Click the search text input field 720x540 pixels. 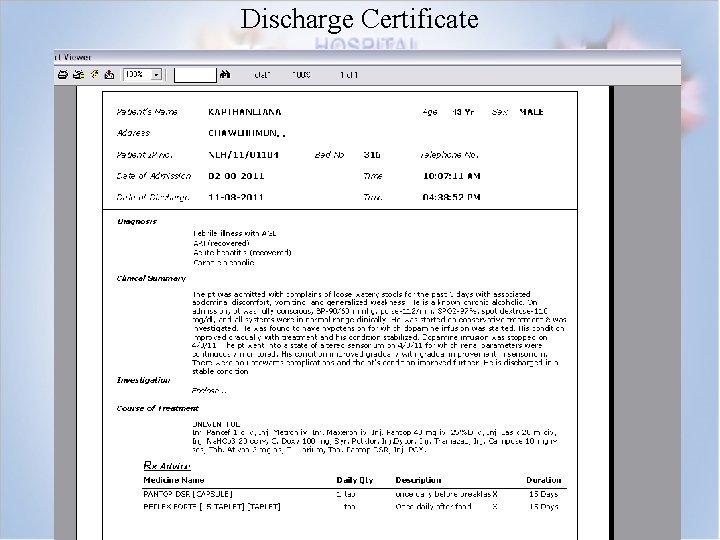click(x=195, y=75)
